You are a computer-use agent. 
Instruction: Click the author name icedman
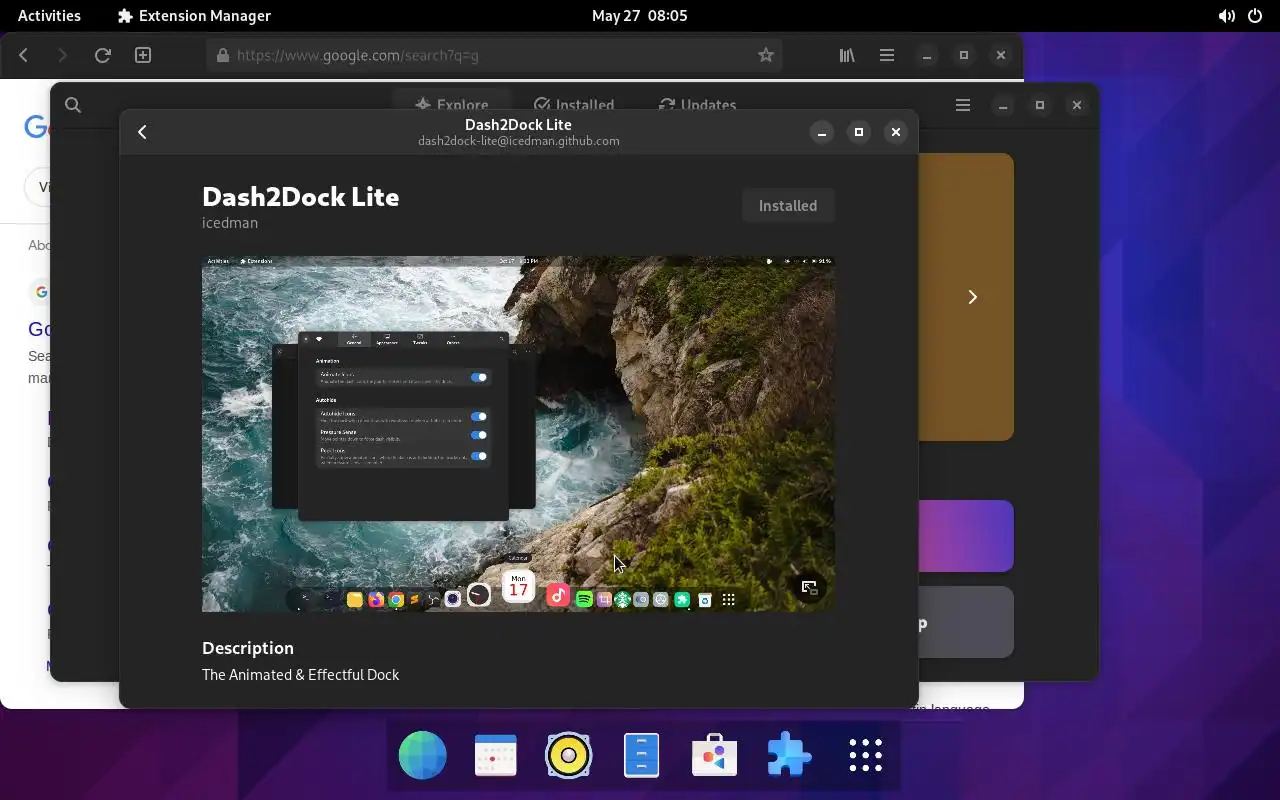(x=230, y=222)
